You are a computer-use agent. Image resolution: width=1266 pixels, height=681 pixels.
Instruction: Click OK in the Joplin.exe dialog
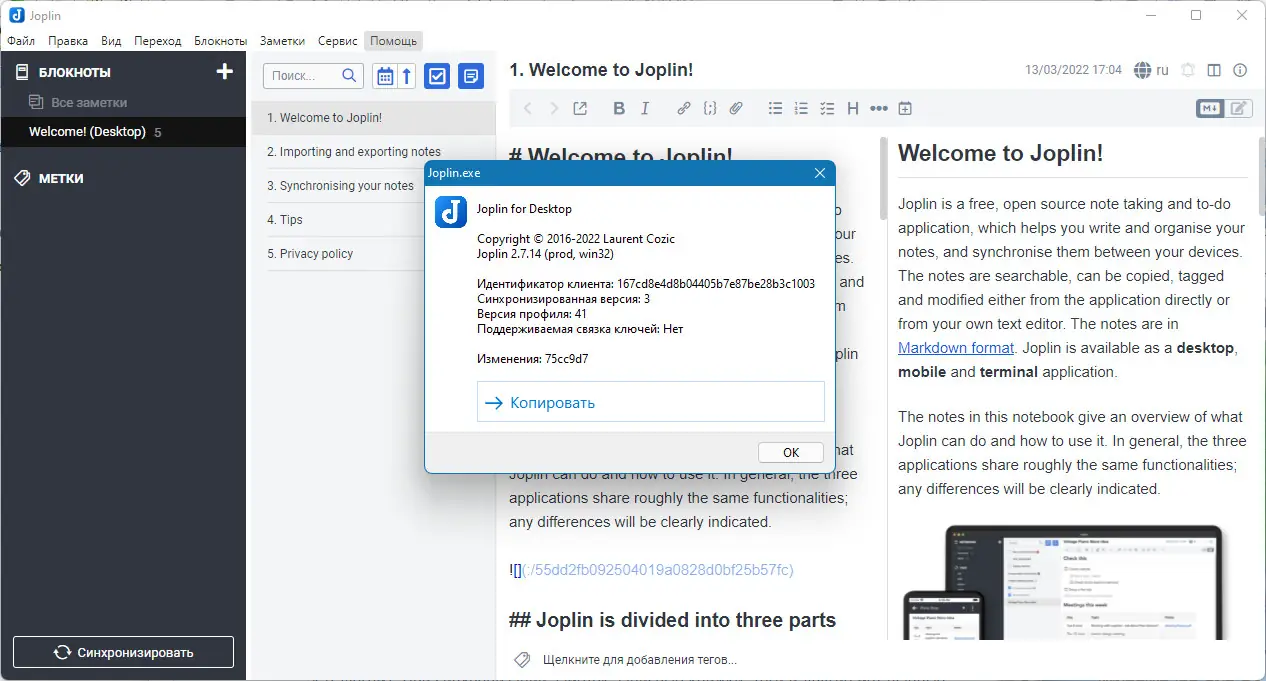791,452
